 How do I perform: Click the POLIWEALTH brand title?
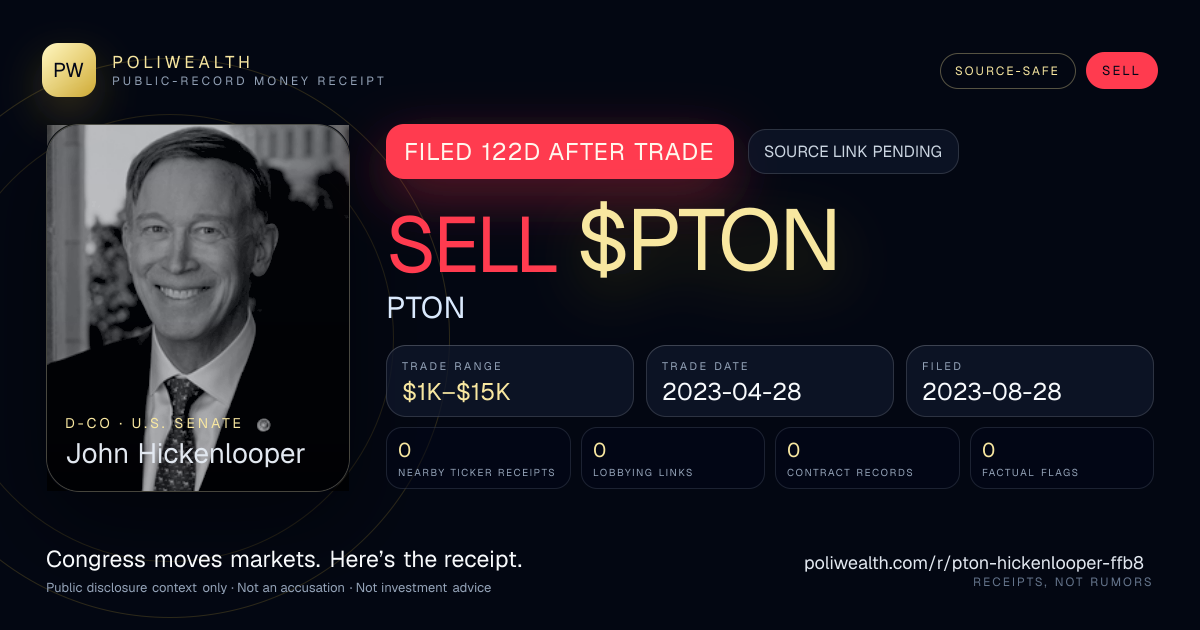pyautogui.click(x=182, y=62)
